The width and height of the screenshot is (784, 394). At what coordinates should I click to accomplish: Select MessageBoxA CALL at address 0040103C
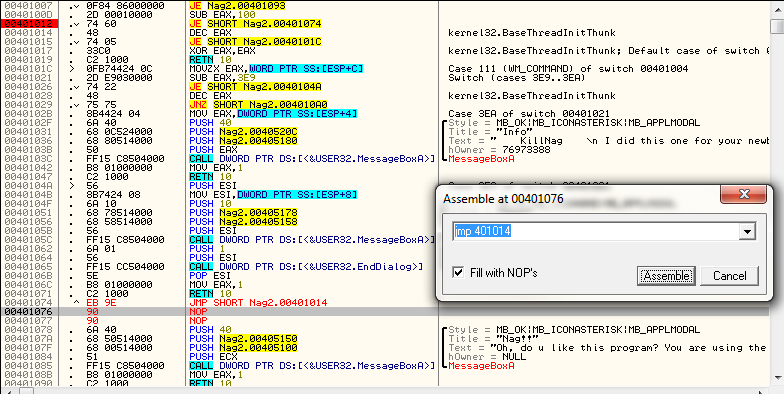point(312,158)
